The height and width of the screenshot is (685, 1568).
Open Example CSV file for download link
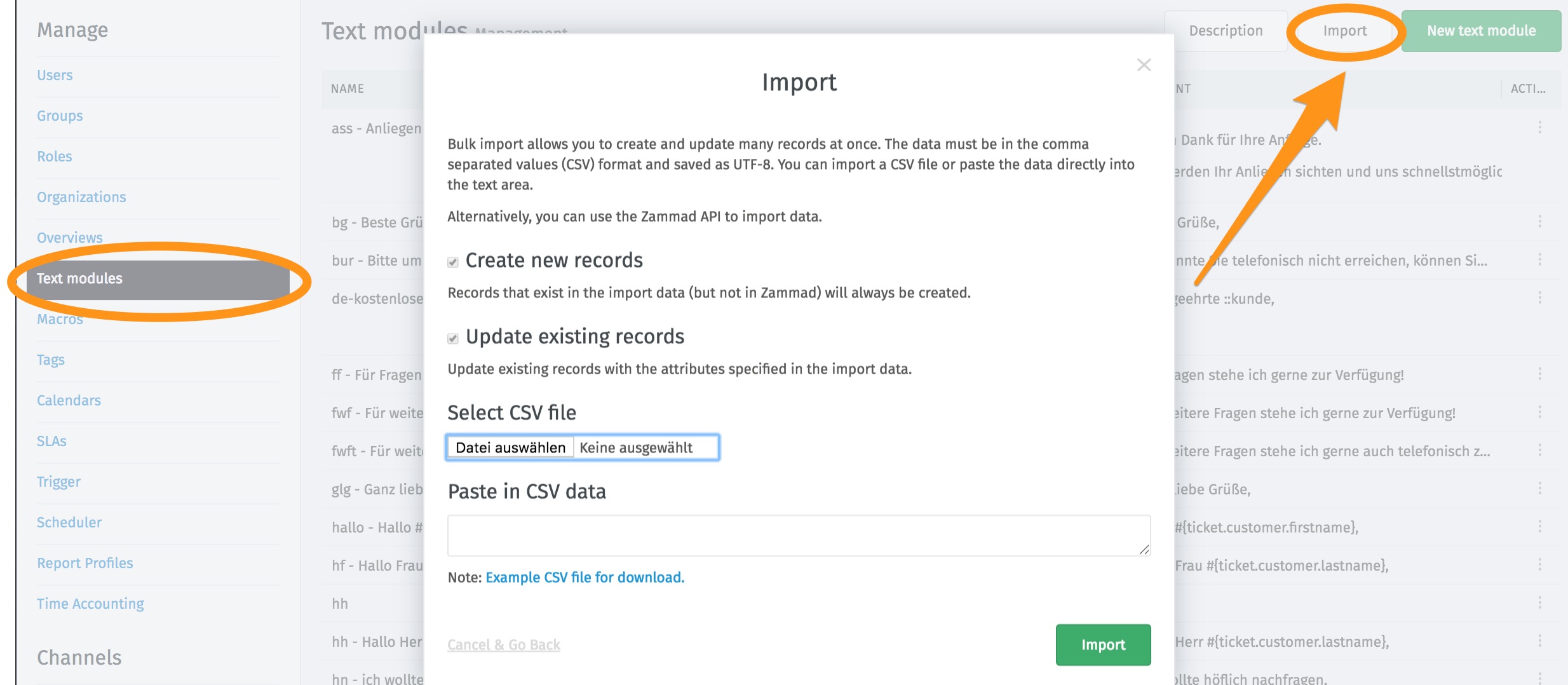point(585,577)
